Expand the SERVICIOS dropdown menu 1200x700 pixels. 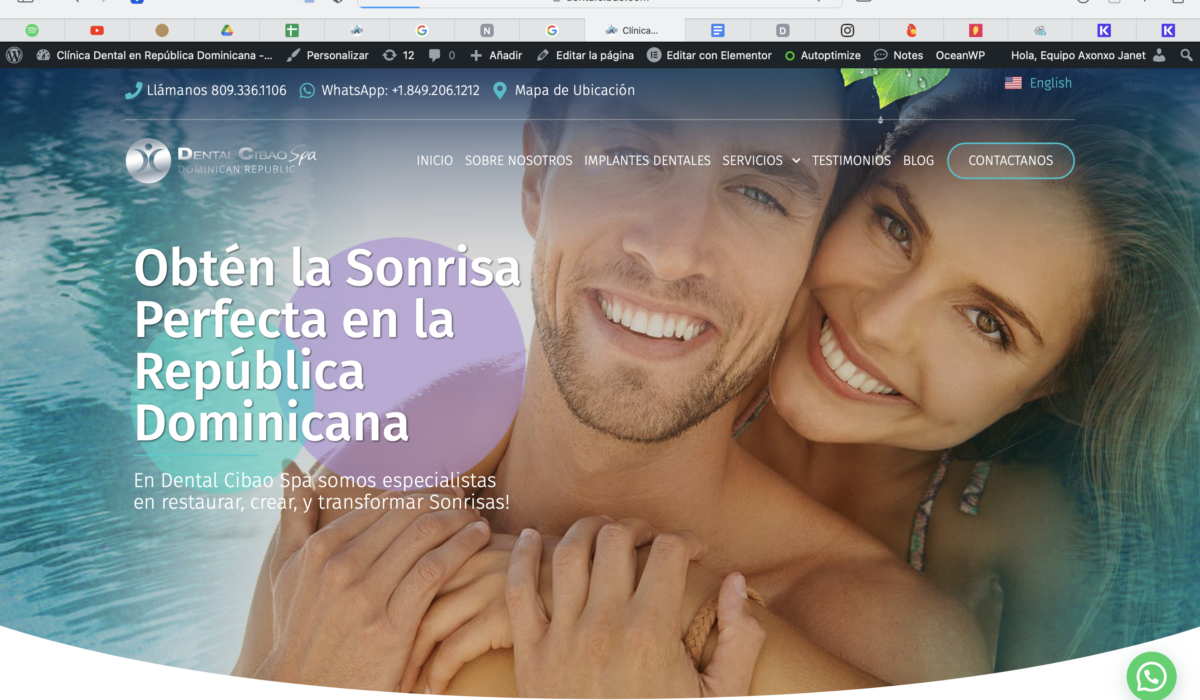pos(761,160)
